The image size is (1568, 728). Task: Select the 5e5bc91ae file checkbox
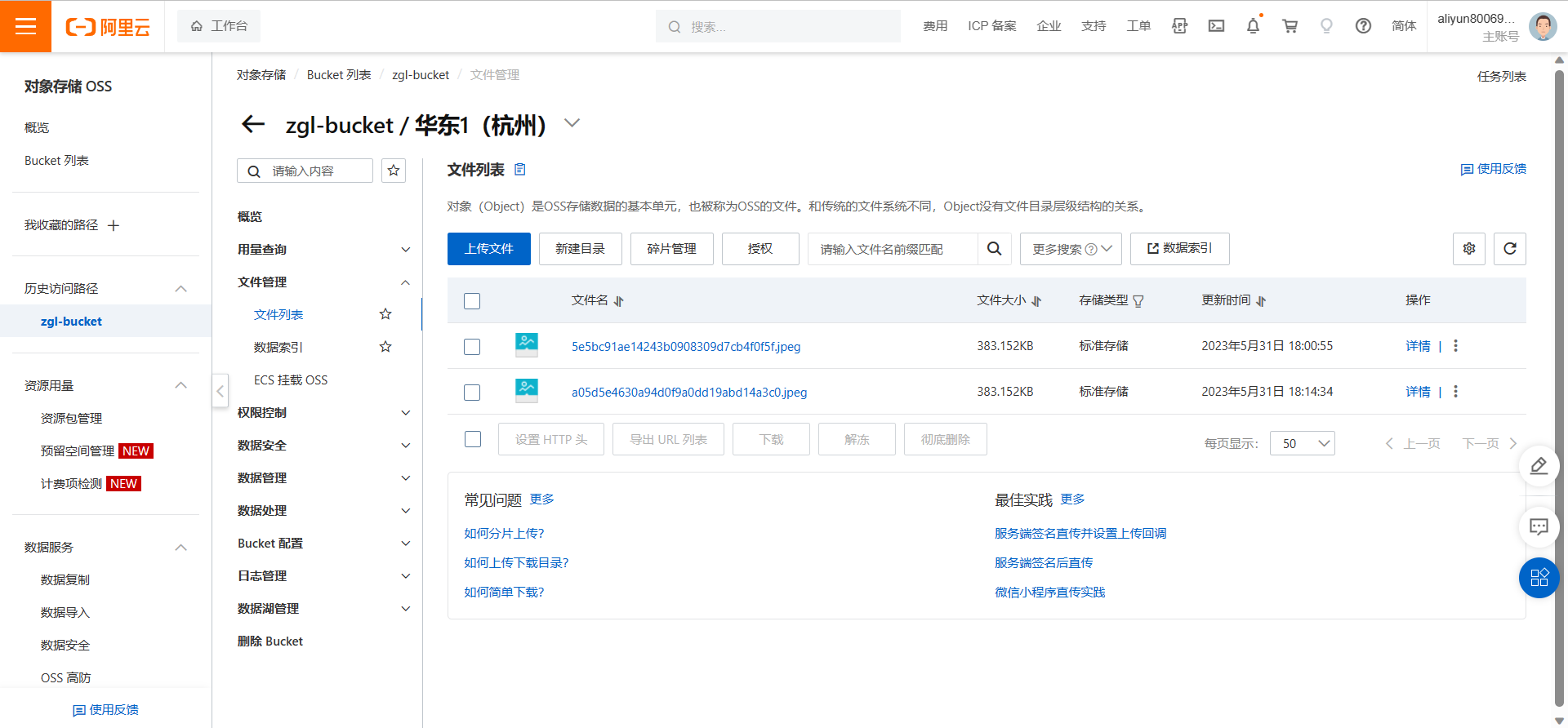tap(472, 347)
